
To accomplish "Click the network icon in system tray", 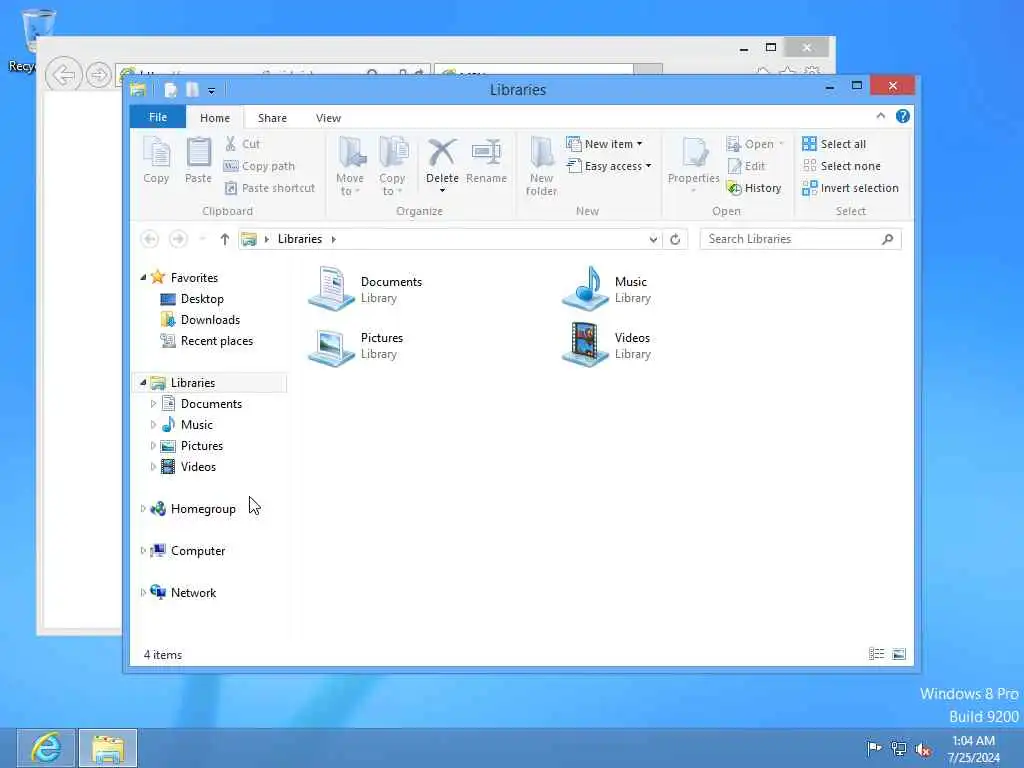I will (899, 749).
